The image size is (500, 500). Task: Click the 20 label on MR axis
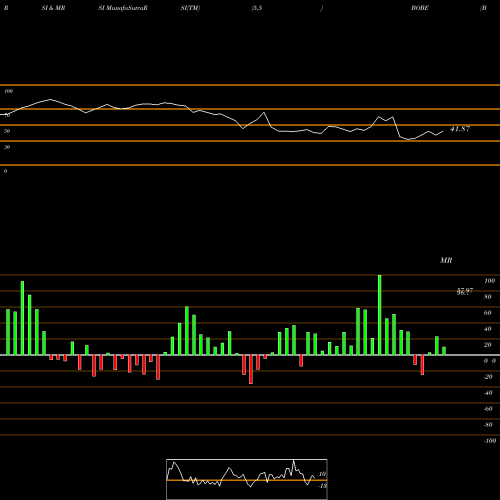click(x=488, y=345)
